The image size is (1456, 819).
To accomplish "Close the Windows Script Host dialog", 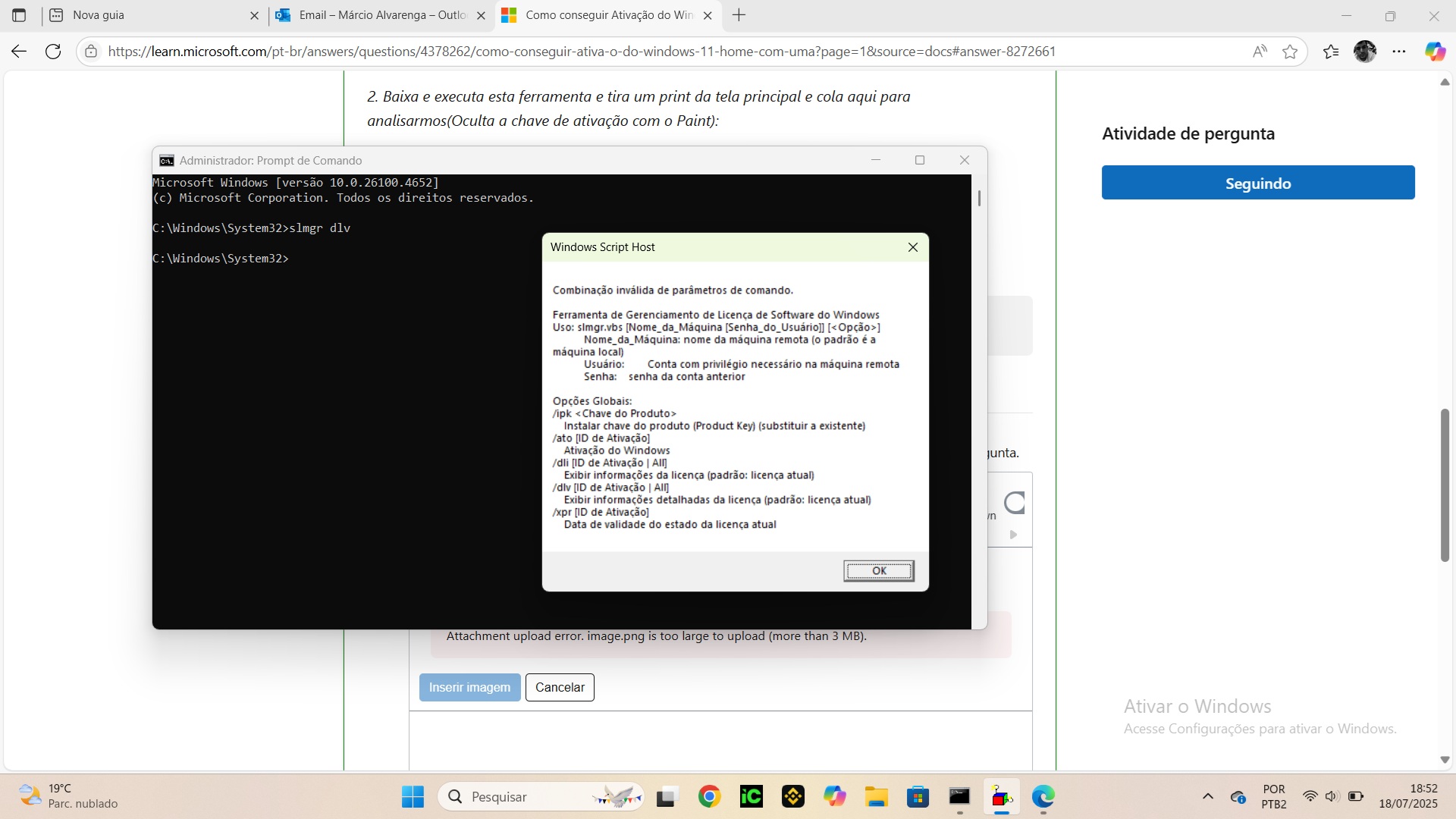I will [x=913, y=247].
